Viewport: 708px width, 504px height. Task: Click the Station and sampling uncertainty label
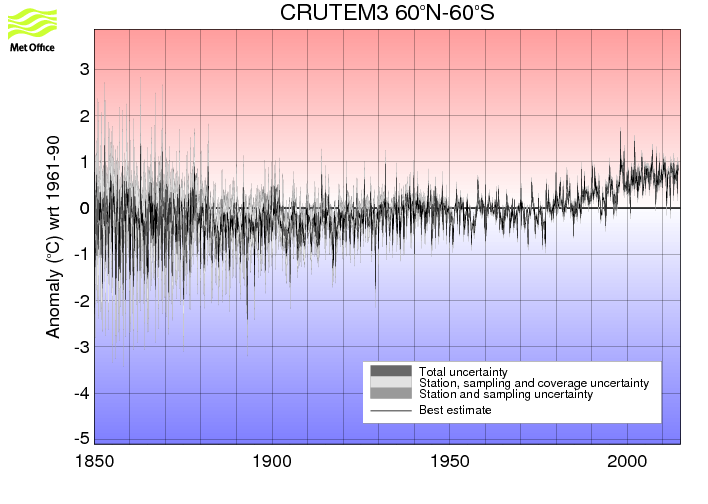pos(506,394)
